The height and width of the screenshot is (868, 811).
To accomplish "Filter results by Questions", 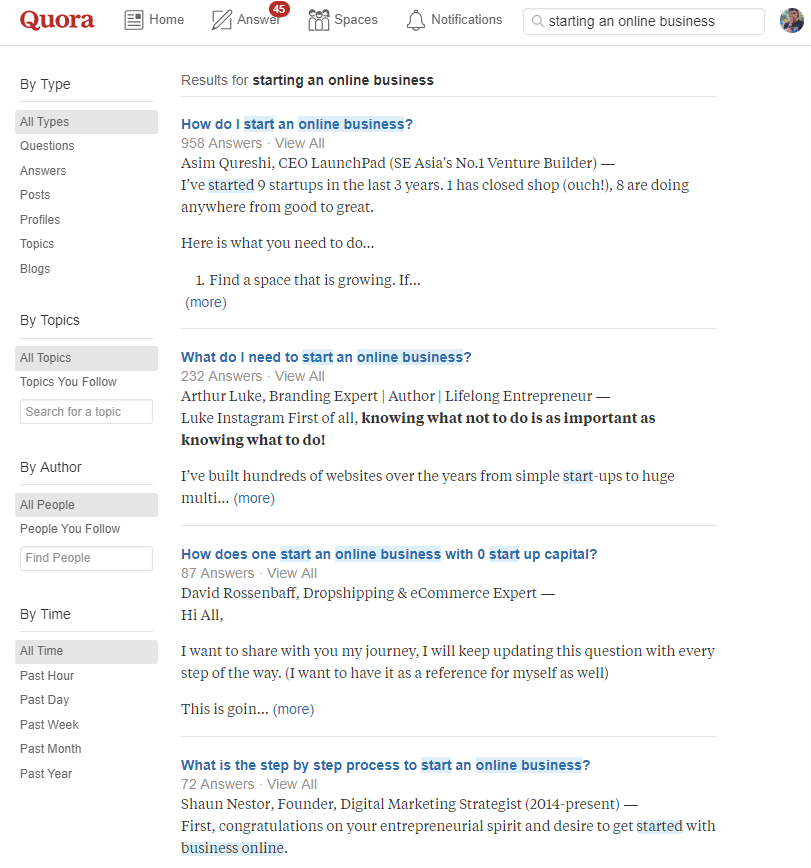I will pos(47,146).
